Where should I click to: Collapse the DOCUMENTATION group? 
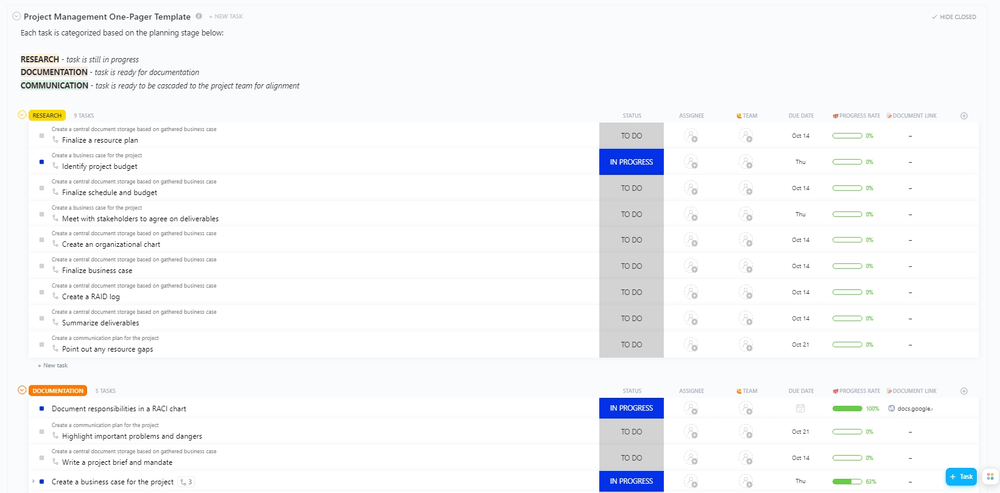22,390
